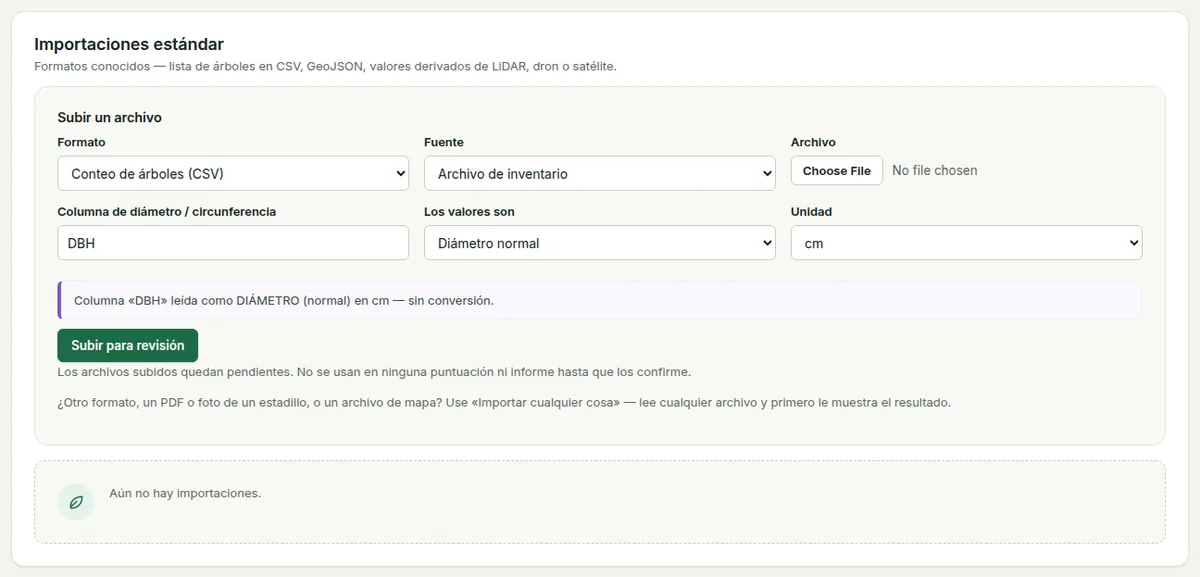
Task: Click the green 'Subir para revisión' button
Action: (128, 345)
